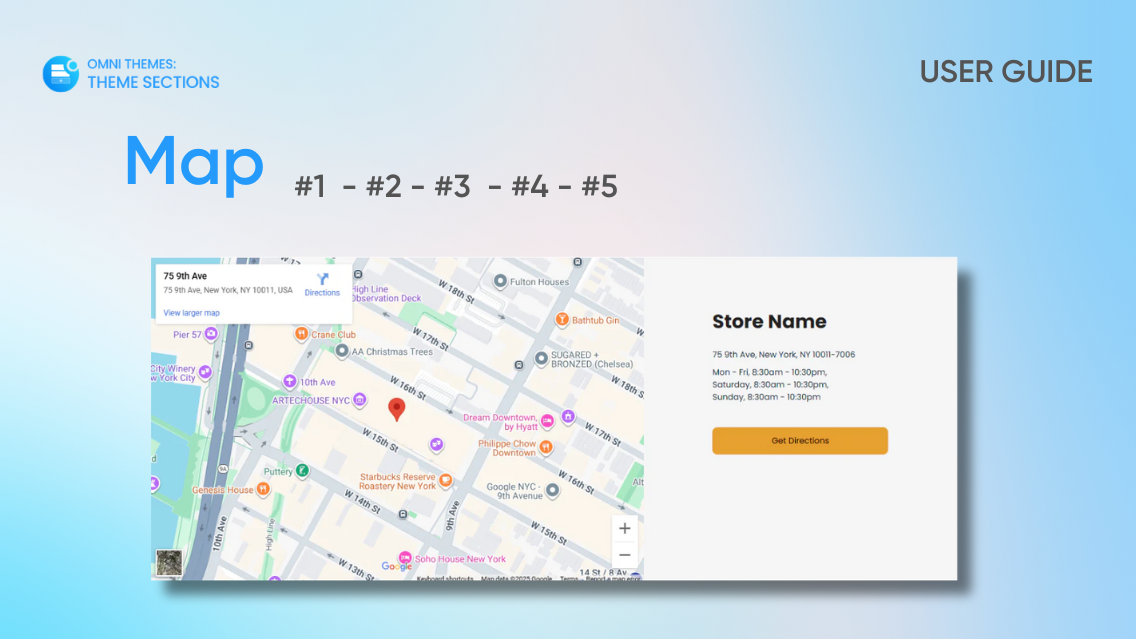Screen dimensions: 1136x639
Task: Click the 'Store Name' heading
Action: tap(769, 322)
